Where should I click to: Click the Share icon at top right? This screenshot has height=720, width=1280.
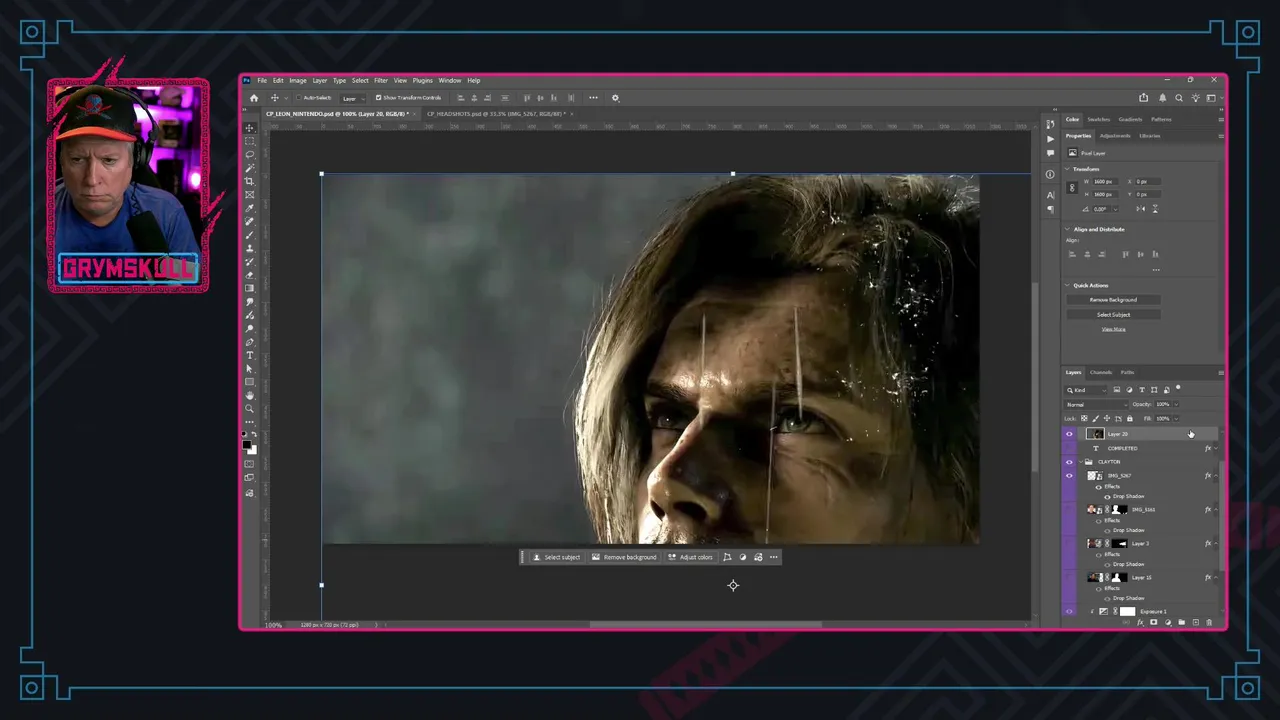pos(1143,98)
